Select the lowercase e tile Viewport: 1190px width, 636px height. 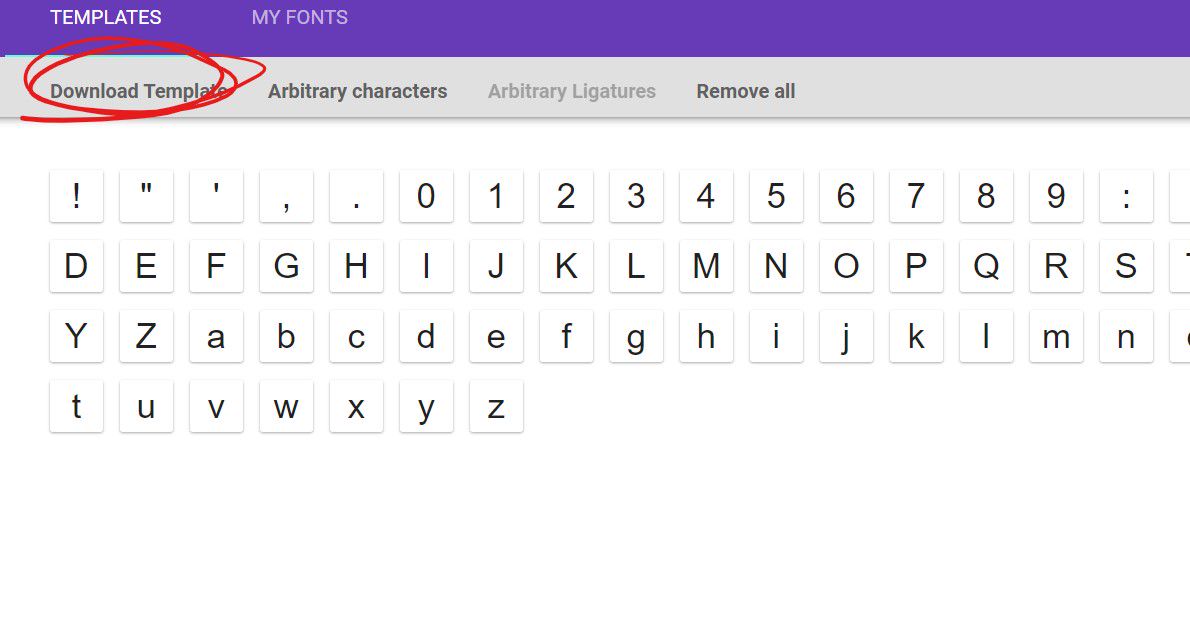[x=496, y=336]
